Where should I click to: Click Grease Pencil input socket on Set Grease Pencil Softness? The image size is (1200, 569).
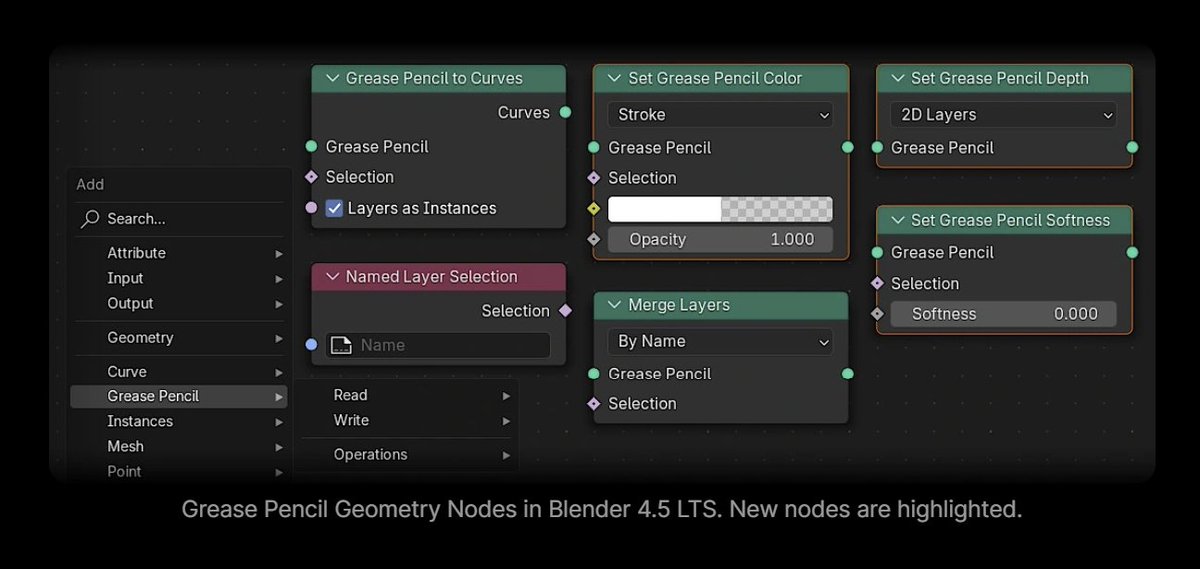pos(877,252)
